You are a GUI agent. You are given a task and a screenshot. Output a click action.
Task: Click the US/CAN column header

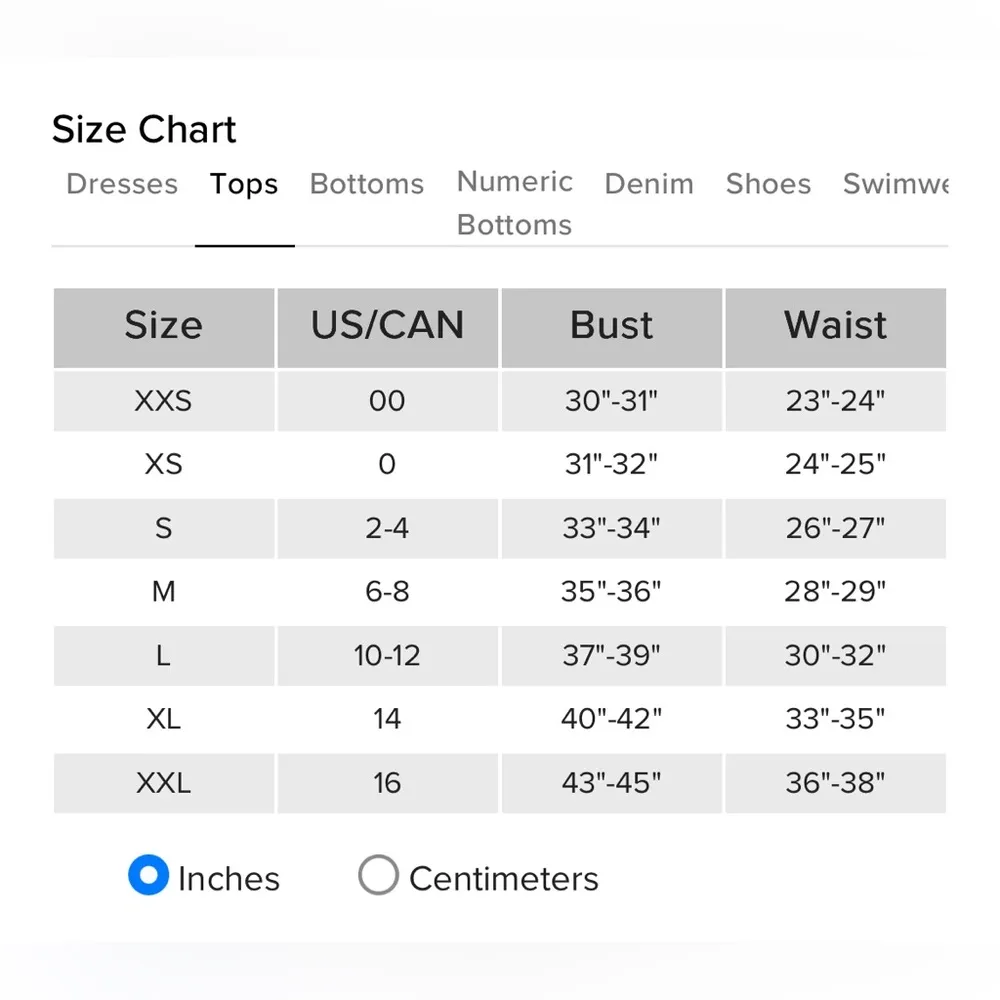click(x=387, y=326)
